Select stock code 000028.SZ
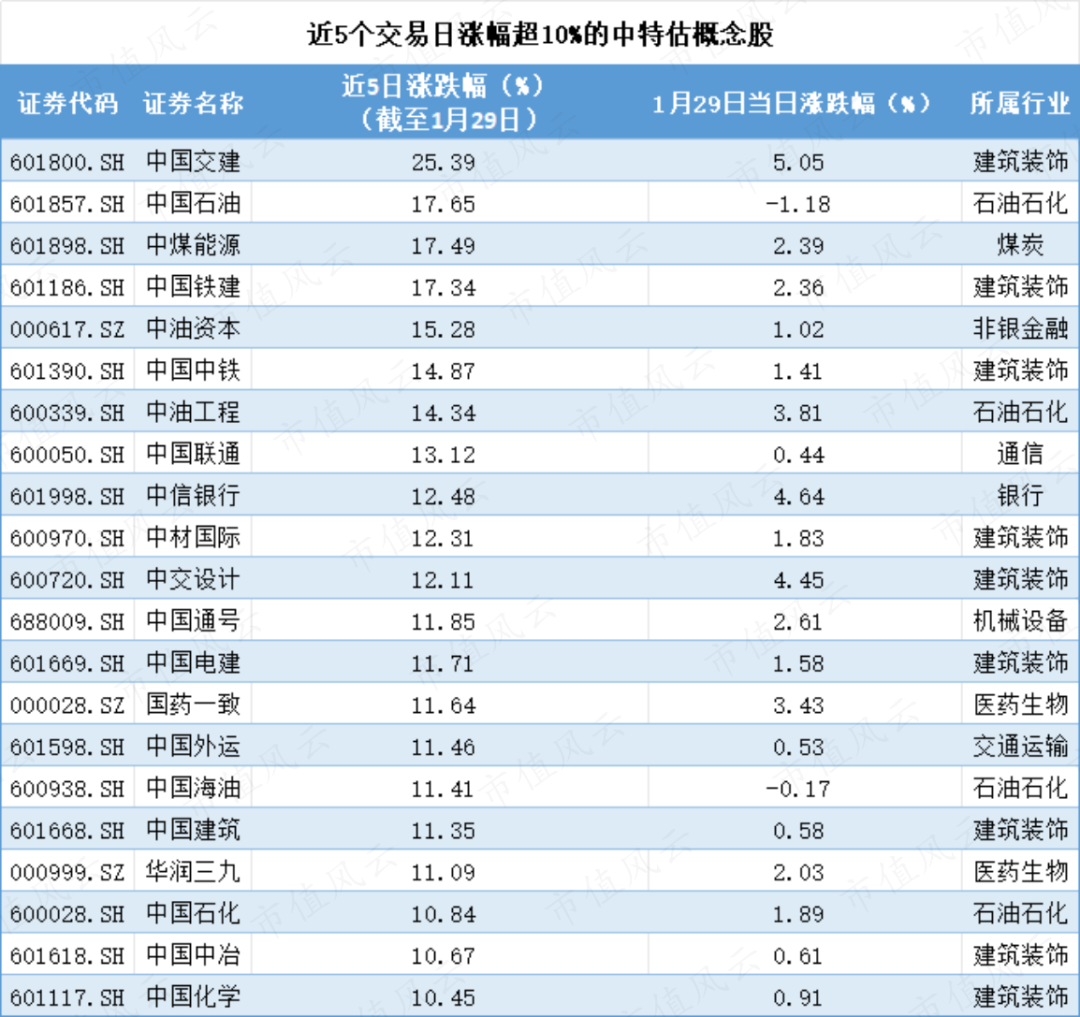This screenshot has height=1017, width=1080. pos(67,706)
